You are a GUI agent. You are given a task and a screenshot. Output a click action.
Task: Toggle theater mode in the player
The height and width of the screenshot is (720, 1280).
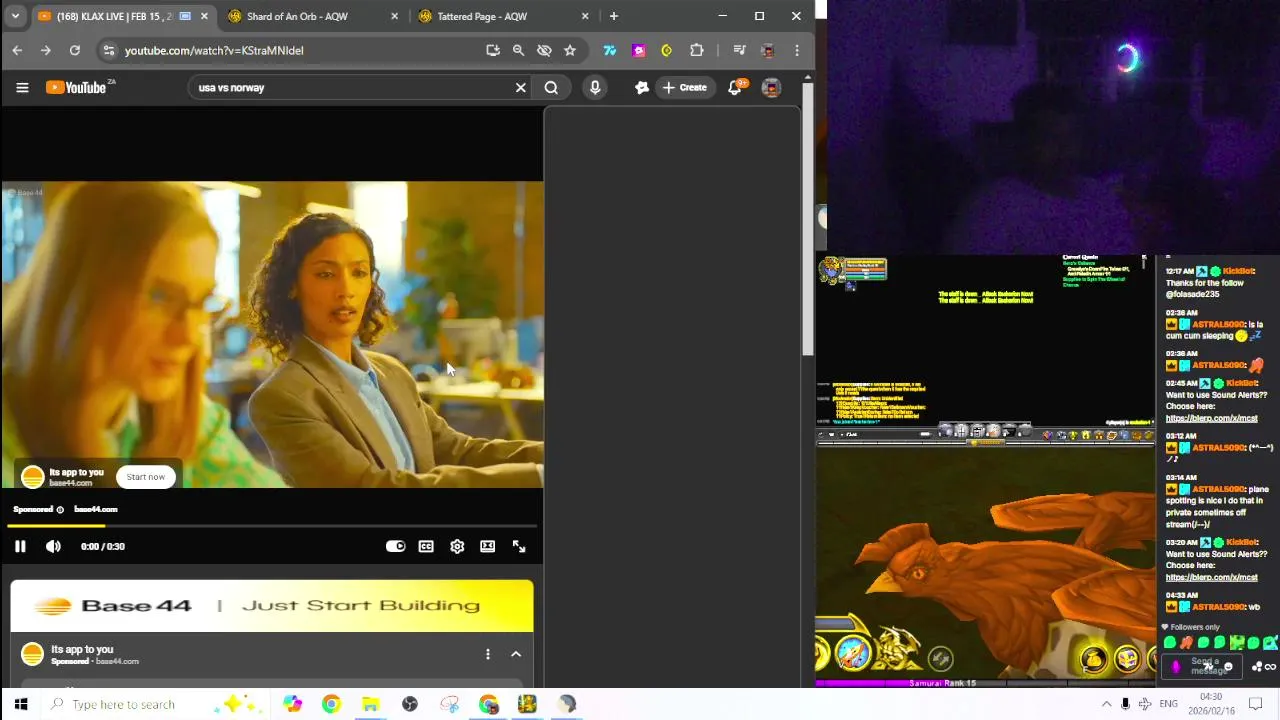coord(488,546)
